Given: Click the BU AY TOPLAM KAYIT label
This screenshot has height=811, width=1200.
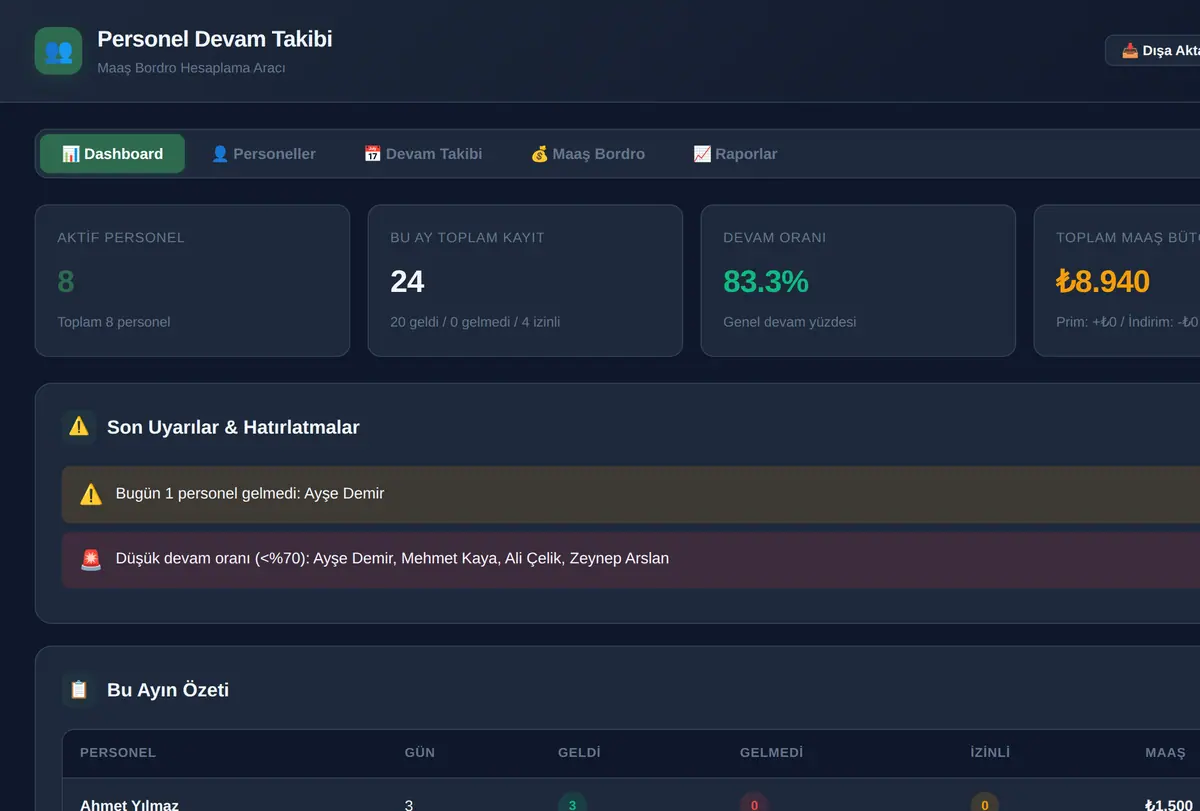Looking at the screenshot, I should [x=467, y=238].
